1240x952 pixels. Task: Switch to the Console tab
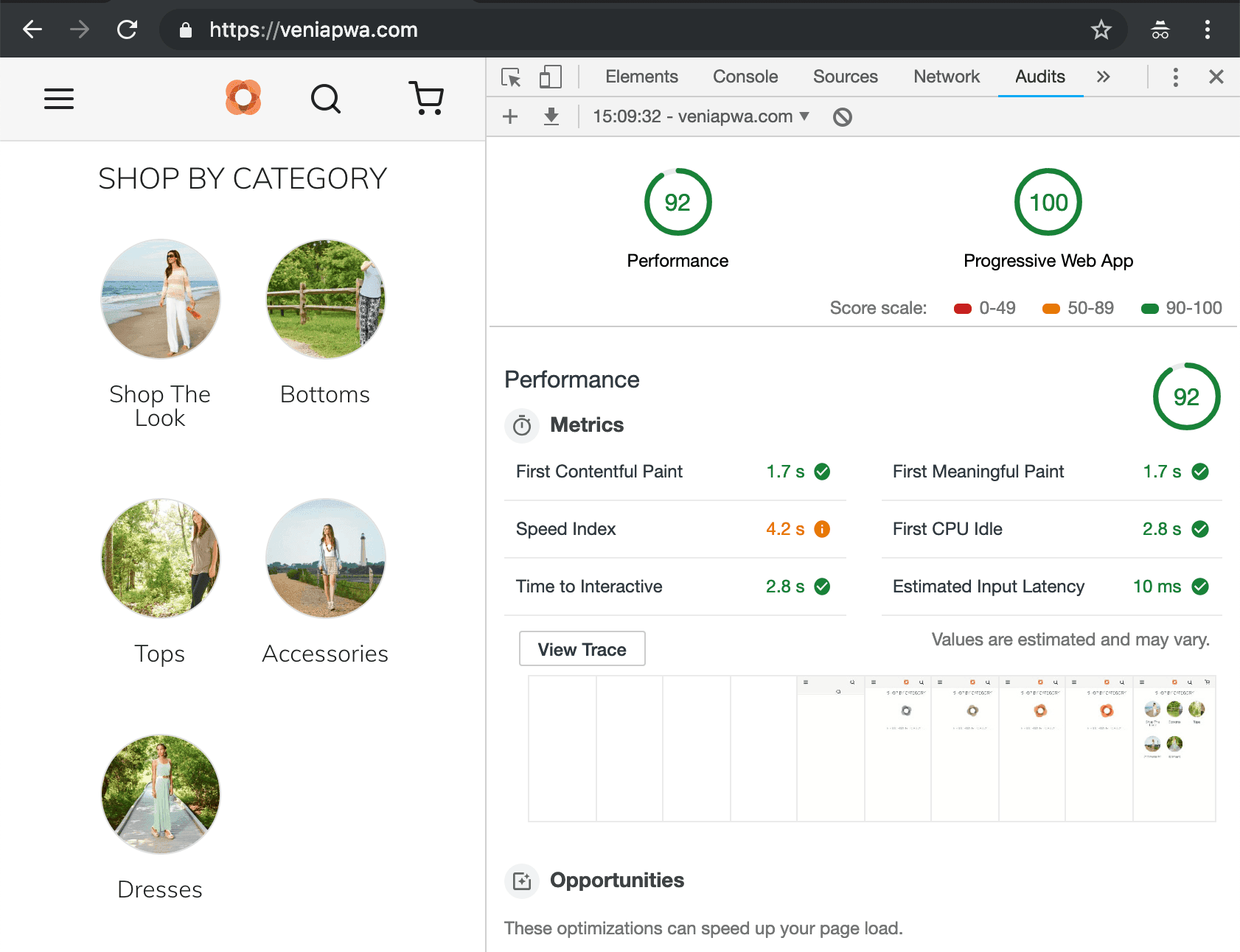[745, 77]
